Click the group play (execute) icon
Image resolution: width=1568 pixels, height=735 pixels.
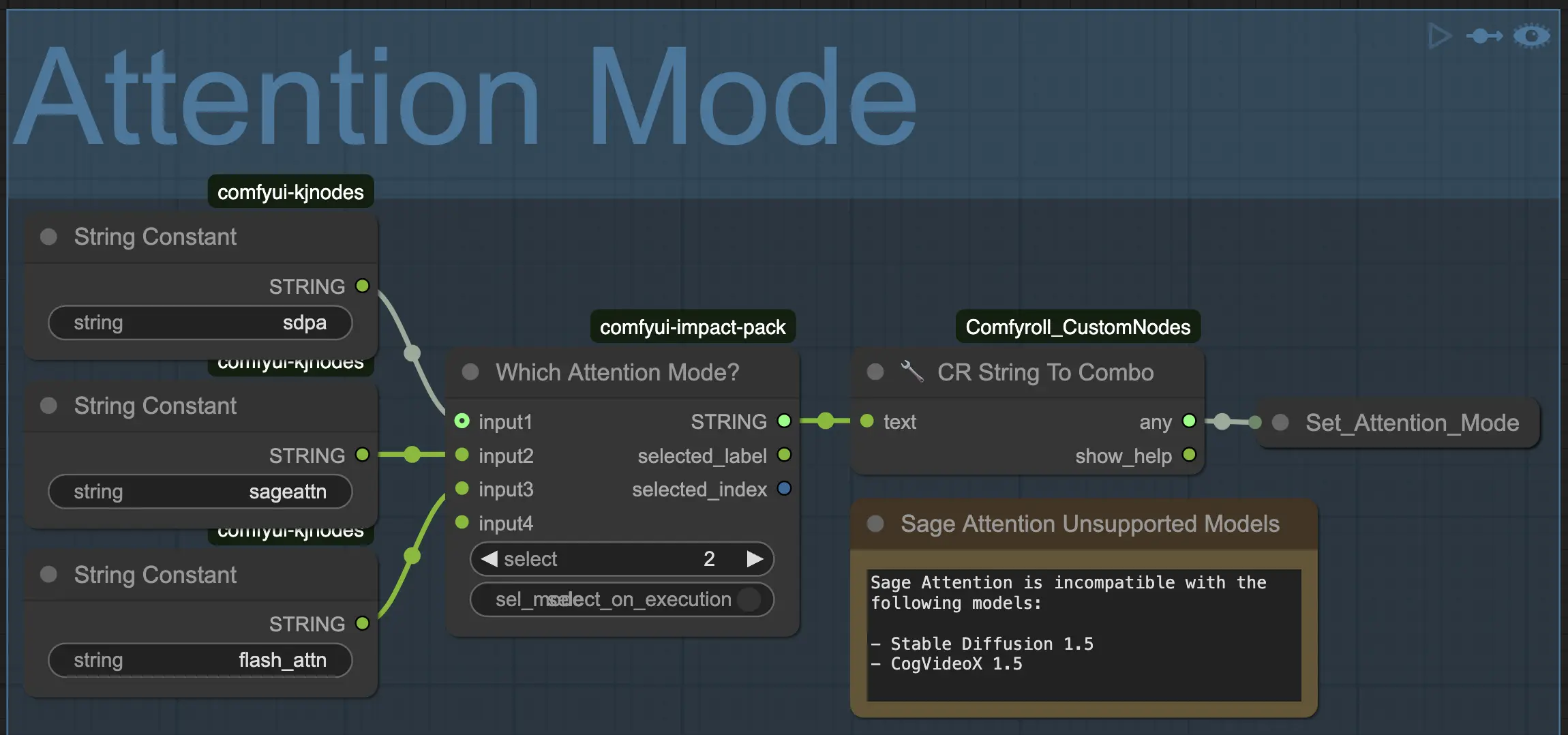click(1438, 36)
